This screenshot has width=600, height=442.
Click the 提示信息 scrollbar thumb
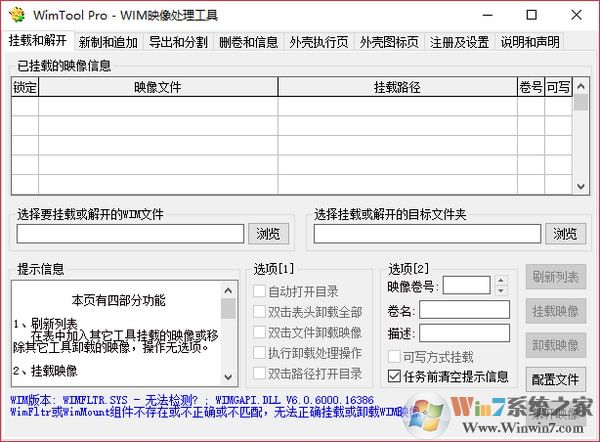click(228, 309)
